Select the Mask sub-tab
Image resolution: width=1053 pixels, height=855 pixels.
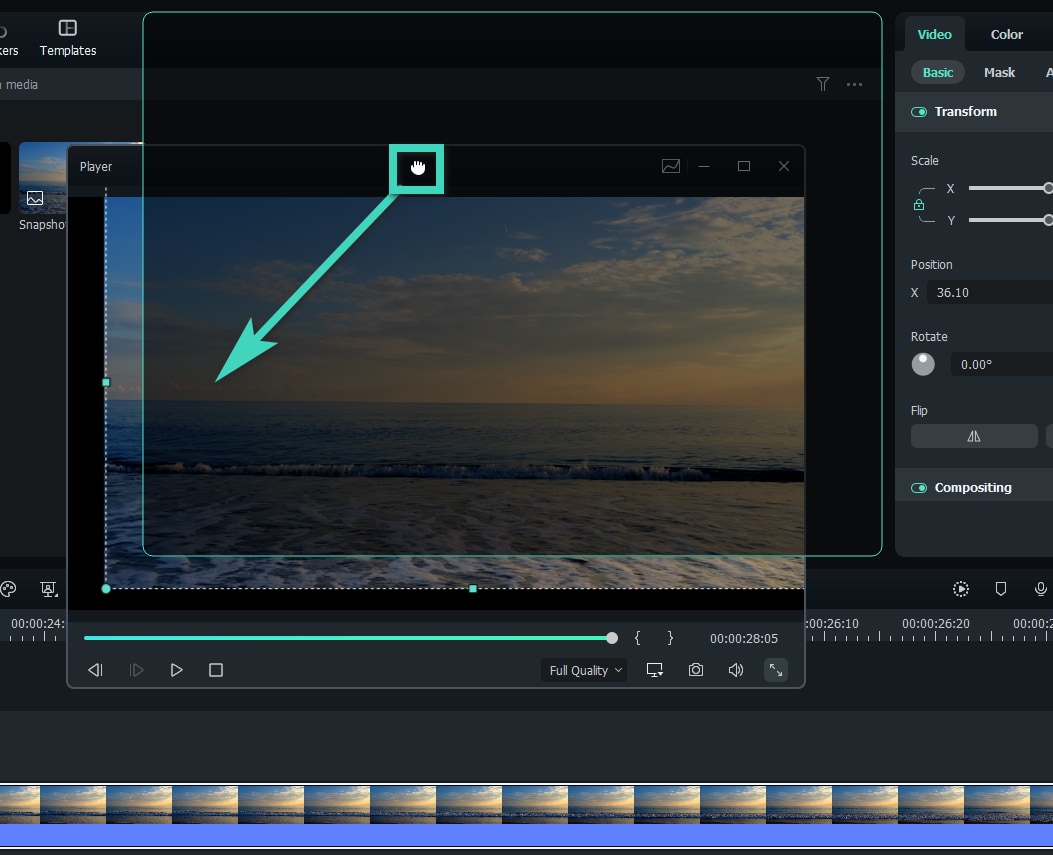(x=999, y=73)
